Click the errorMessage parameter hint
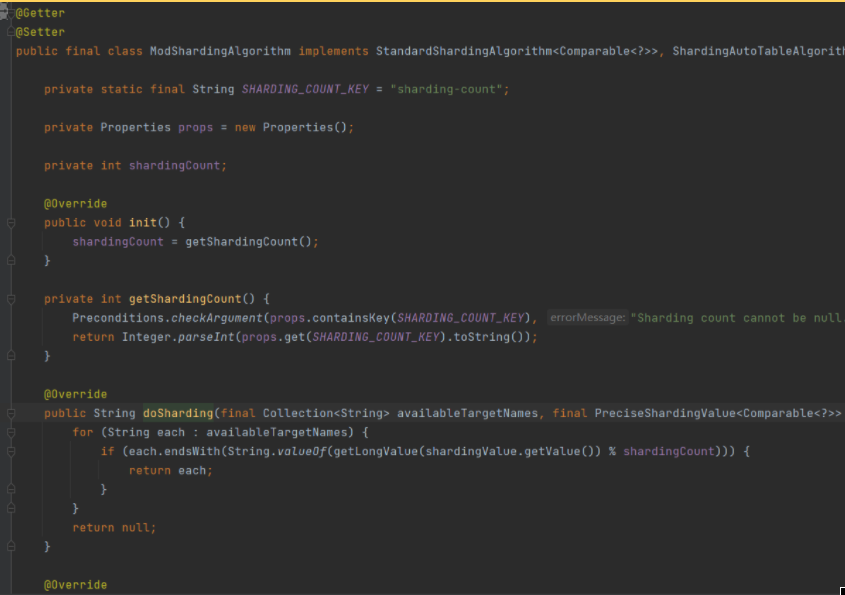This screenshot has height=595, width=845. tap(588, 318)
